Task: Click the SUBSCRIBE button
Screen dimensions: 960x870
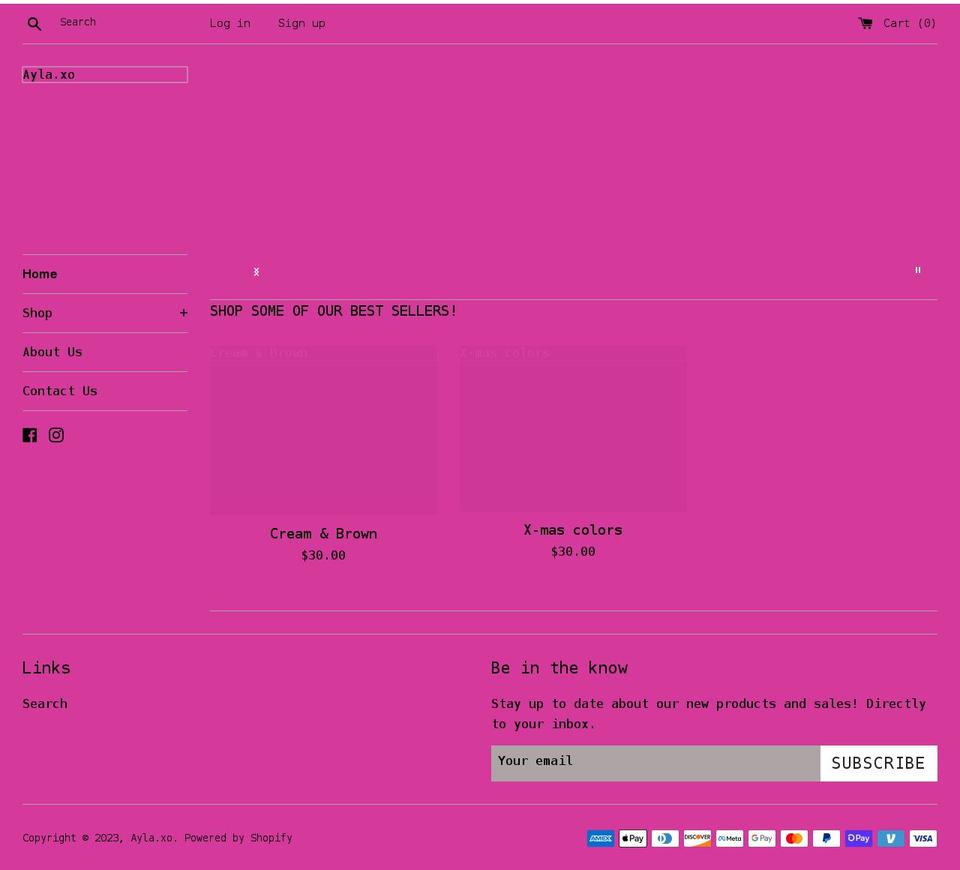Action: tap(879, 763)
